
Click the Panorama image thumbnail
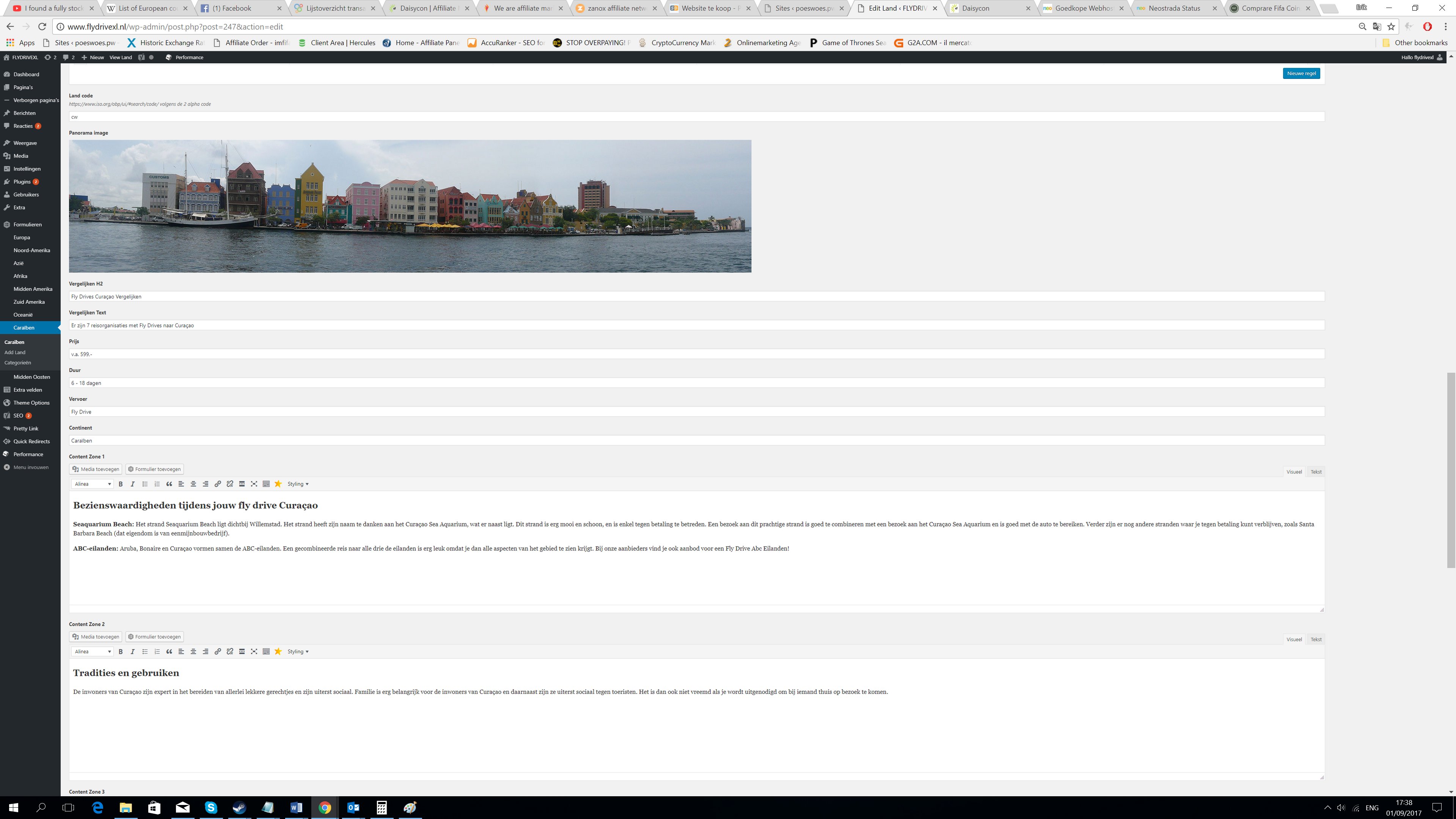click(x=410, y=206)
